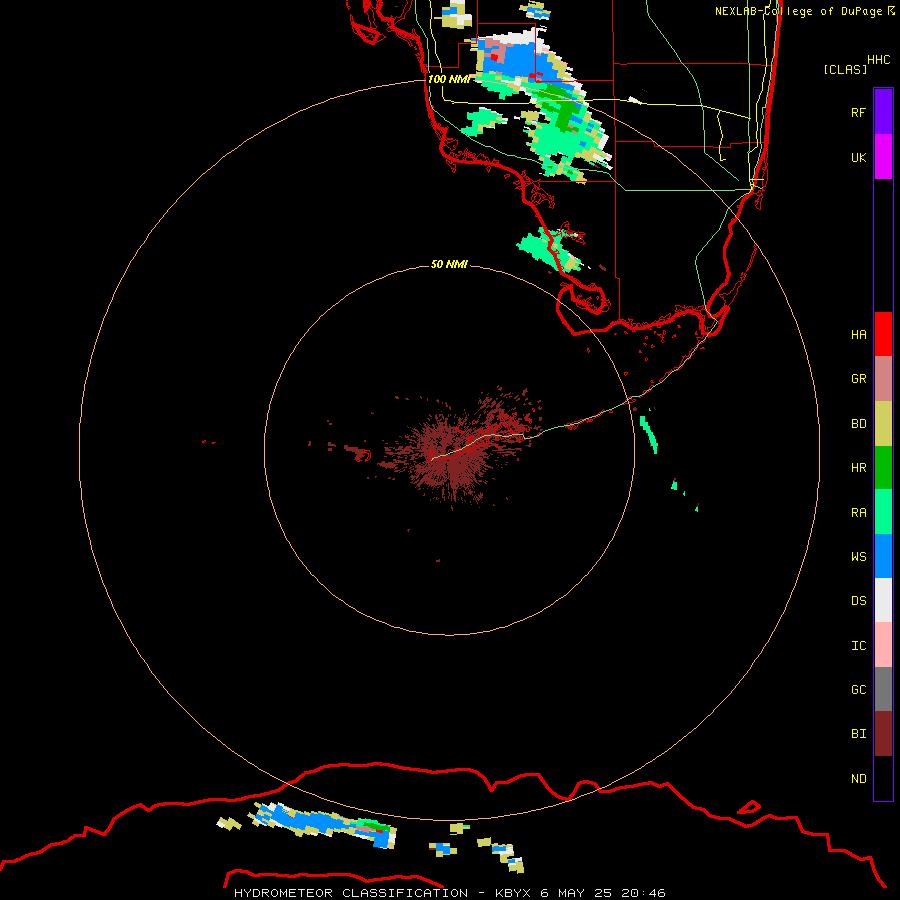Screen dimensions: 900x900
Task: Click the 6 MAY 25 date text
Action: coord(578,893)
